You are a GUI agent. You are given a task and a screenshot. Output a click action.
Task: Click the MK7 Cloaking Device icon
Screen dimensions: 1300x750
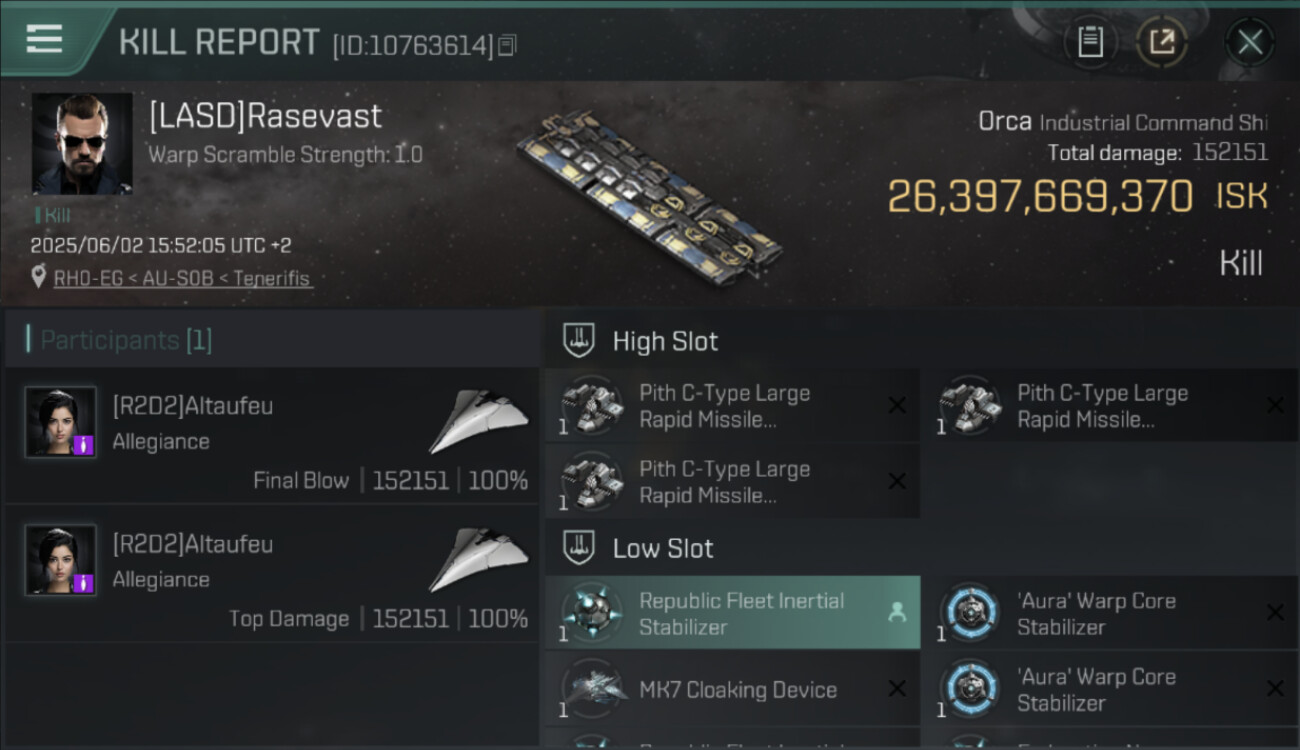point(592,688)
